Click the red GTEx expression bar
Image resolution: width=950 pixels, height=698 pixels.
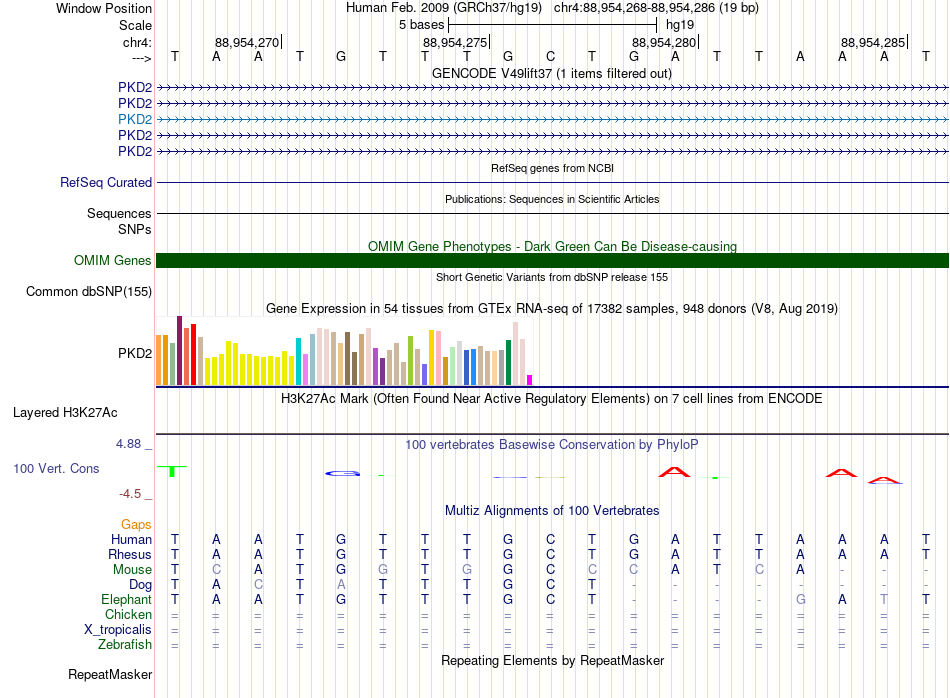click(193, 354)
